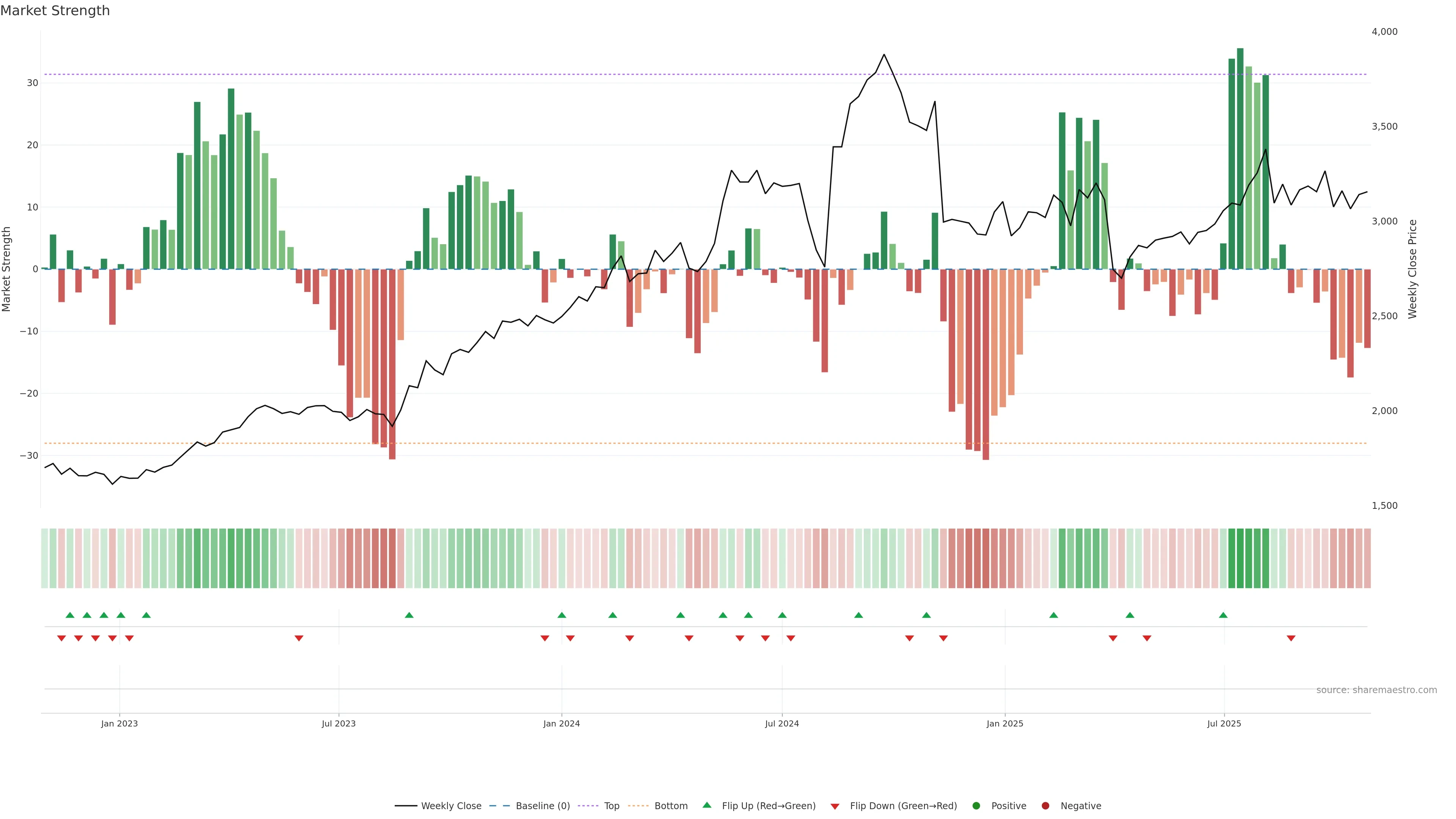Click the Weekly Close Price axis title
Viewport: 1456px width, 819px height.
click(1412, 269)
